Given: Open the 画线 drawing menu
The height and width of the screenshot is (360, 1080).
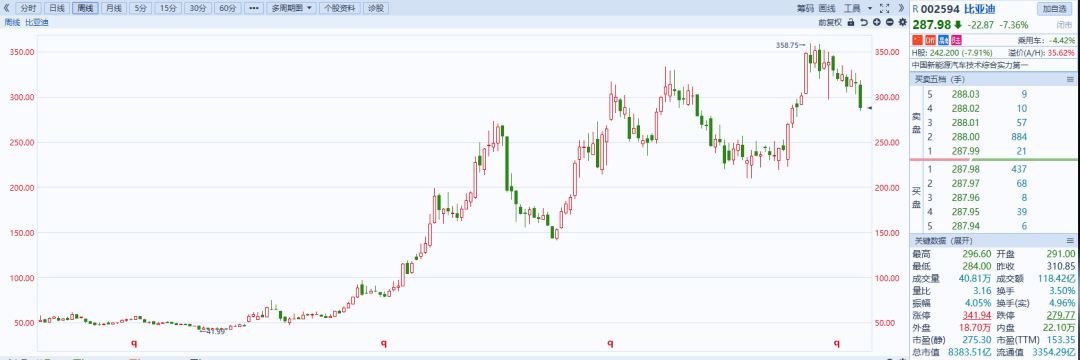Looking at the screenshot, I should pyautogui.click(x=827, y=8).
